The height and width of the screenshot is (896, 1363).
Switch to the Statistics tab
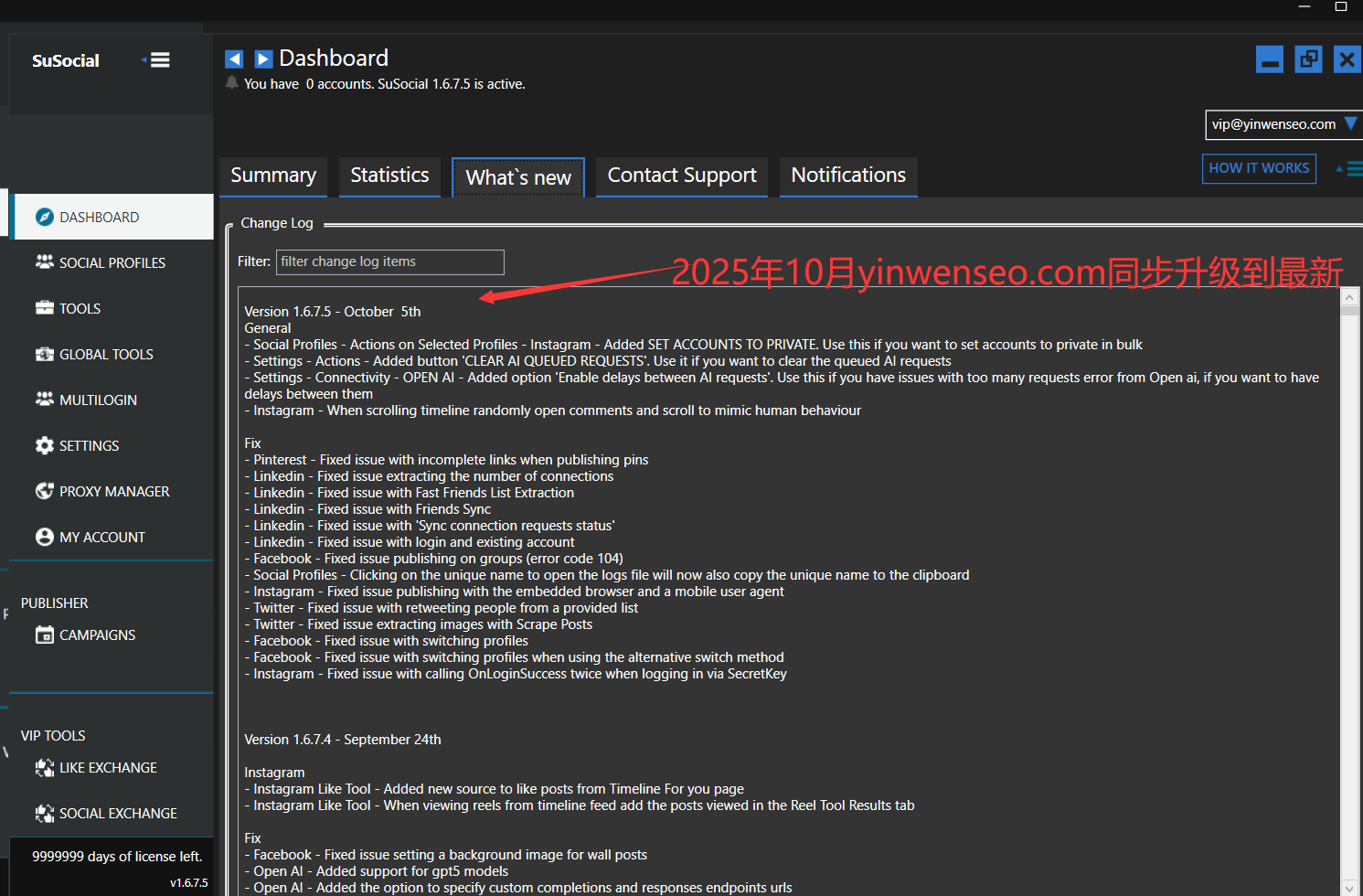coord(389,176)
